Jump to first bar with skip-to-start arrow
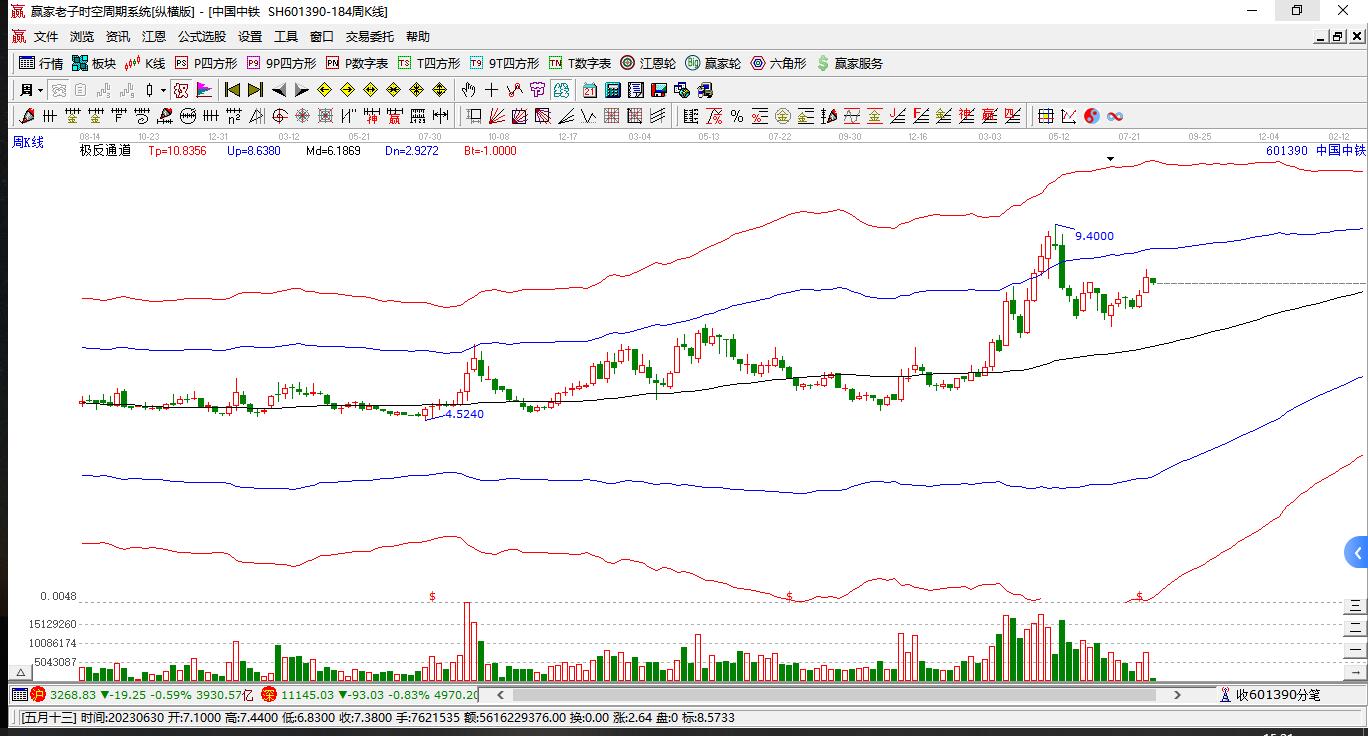Image resolution: width=1368 pixels, height=736 pixels. pyautogui.click(x=232, y=90)
